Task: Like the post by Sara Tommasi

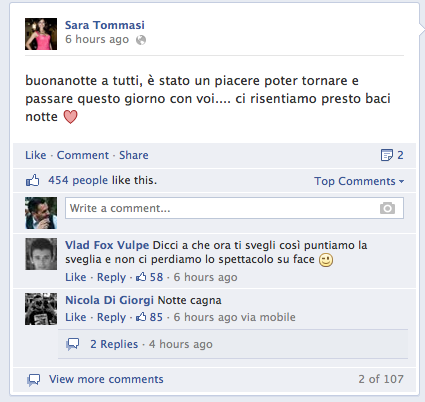Action: pyautogui.click(x=36, y=155)
